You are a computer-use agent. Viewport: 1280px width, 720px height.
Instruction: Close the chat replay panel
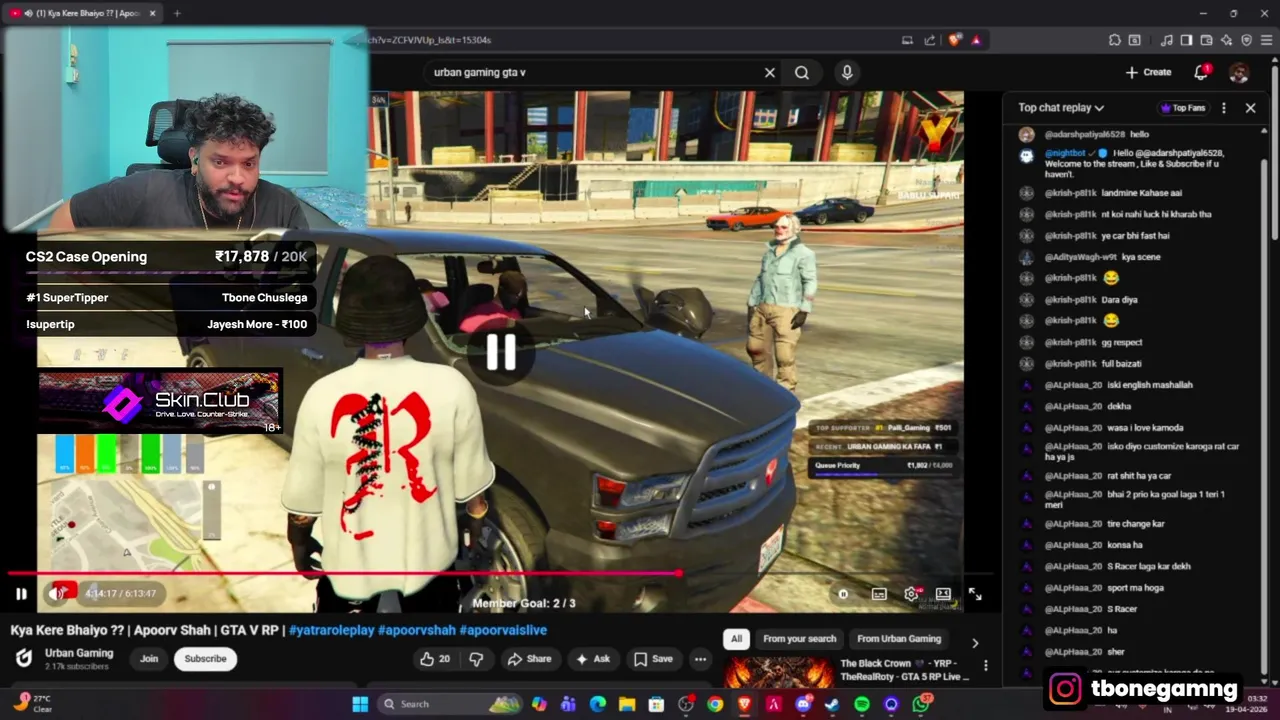(1250, 108)
